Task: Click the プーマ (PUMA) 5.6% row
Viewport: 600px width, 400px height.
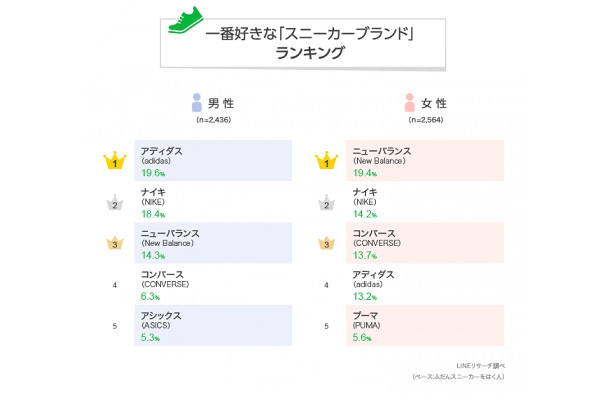Action: [x=424, y=327]
